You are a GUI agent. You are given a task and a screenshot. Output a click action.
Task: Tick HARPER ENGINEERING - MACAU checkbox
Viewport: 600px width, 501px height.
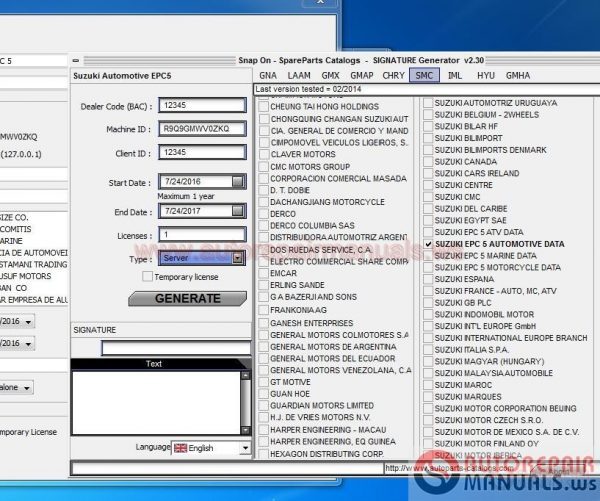[x=264, y=429]
